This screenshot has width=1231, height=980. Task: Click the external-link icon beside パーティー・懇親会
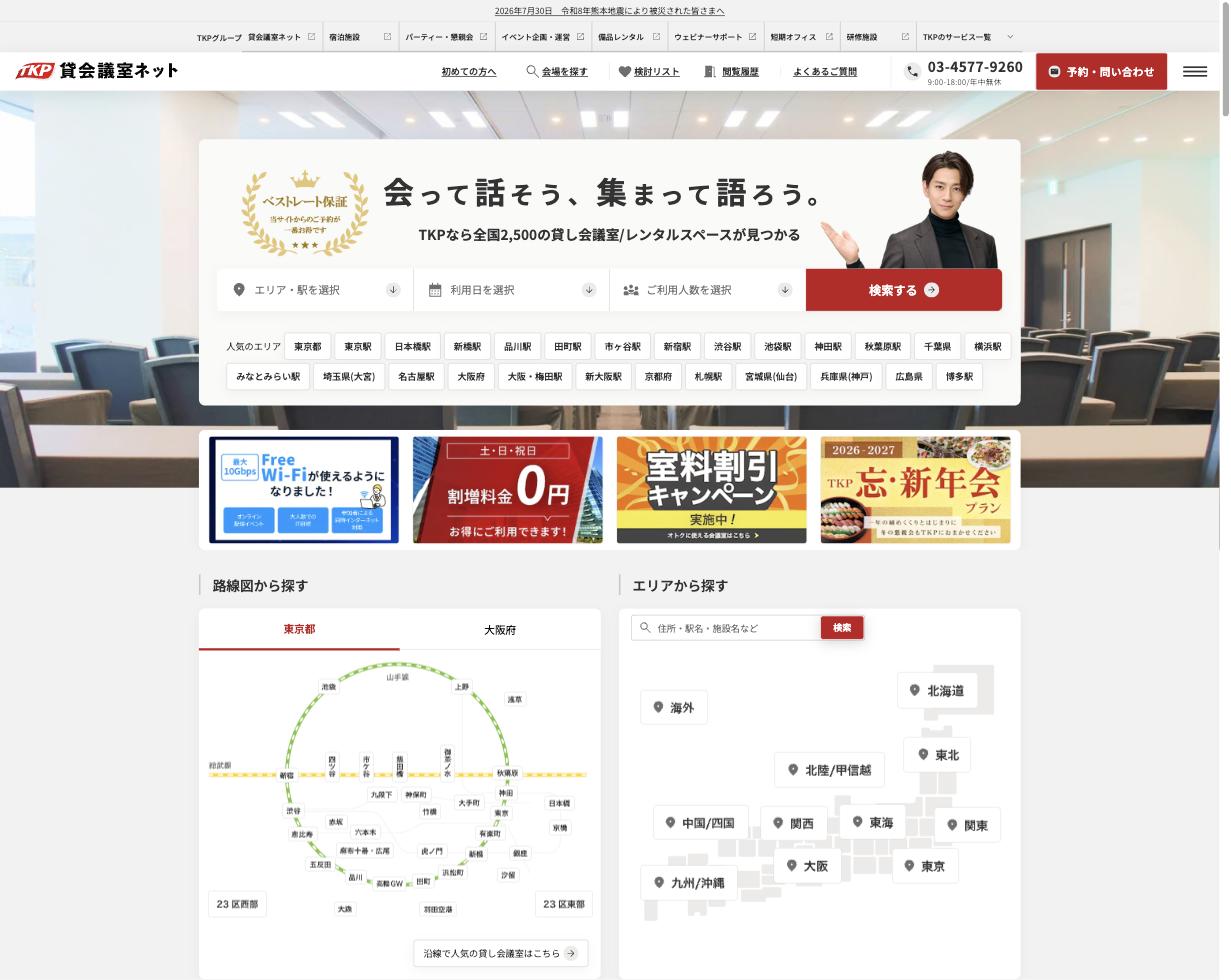click(x=483, y=37)
